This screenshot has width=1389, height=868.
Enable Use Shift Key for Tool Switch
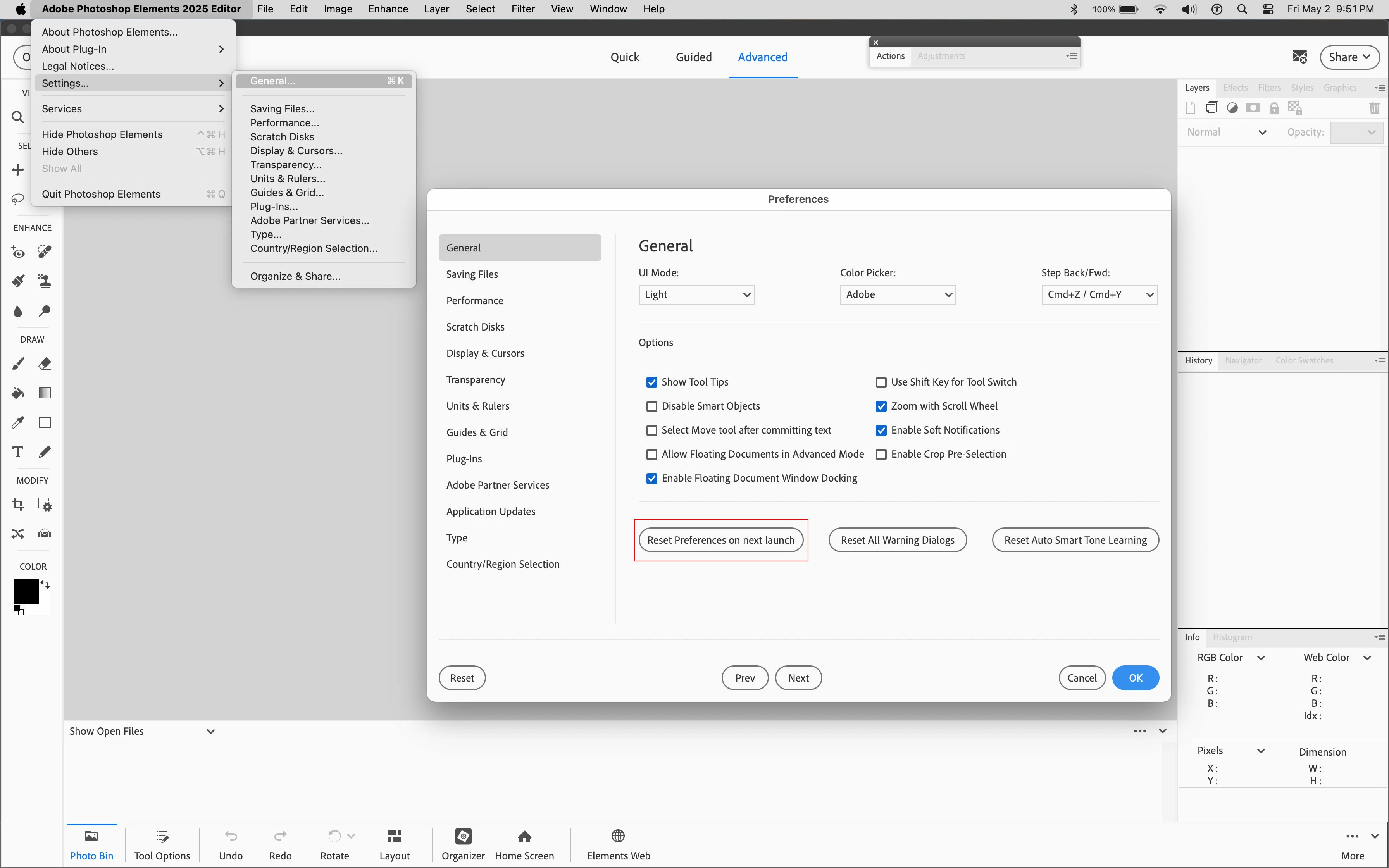(881, 382)
